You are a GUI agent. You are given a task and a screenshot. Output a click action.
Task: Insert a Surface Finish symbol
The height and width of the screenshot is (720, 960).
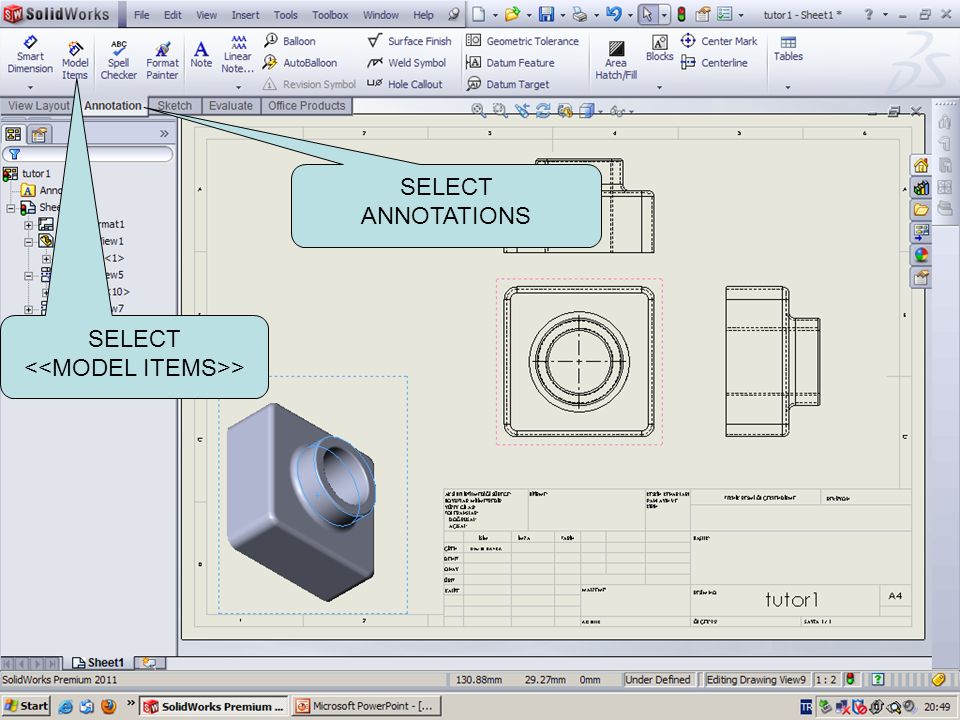coord(409,41)
